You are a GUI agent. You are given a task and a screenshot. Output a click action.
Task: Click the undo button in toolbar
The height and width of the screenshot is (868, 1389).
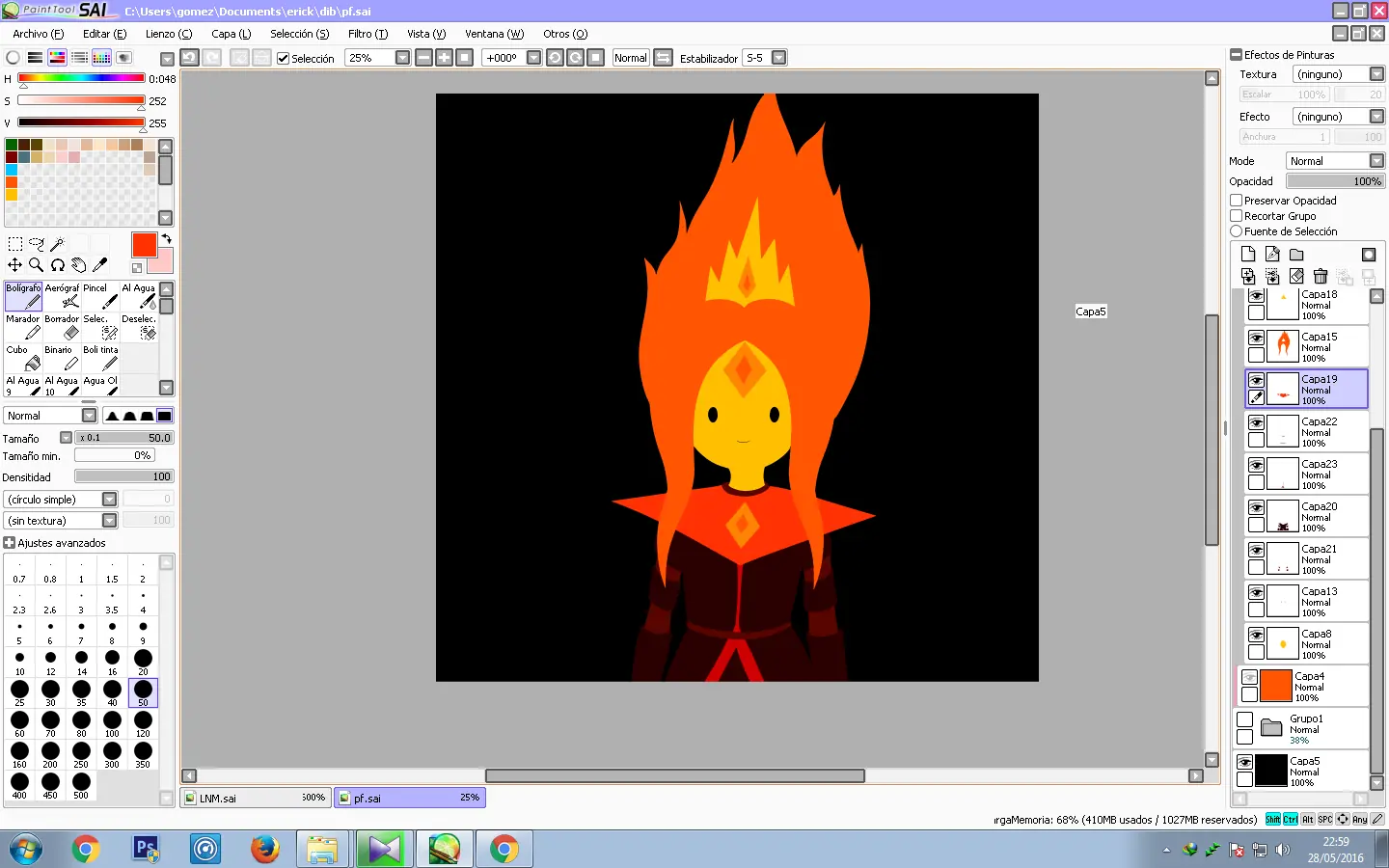tap(190, 58)
